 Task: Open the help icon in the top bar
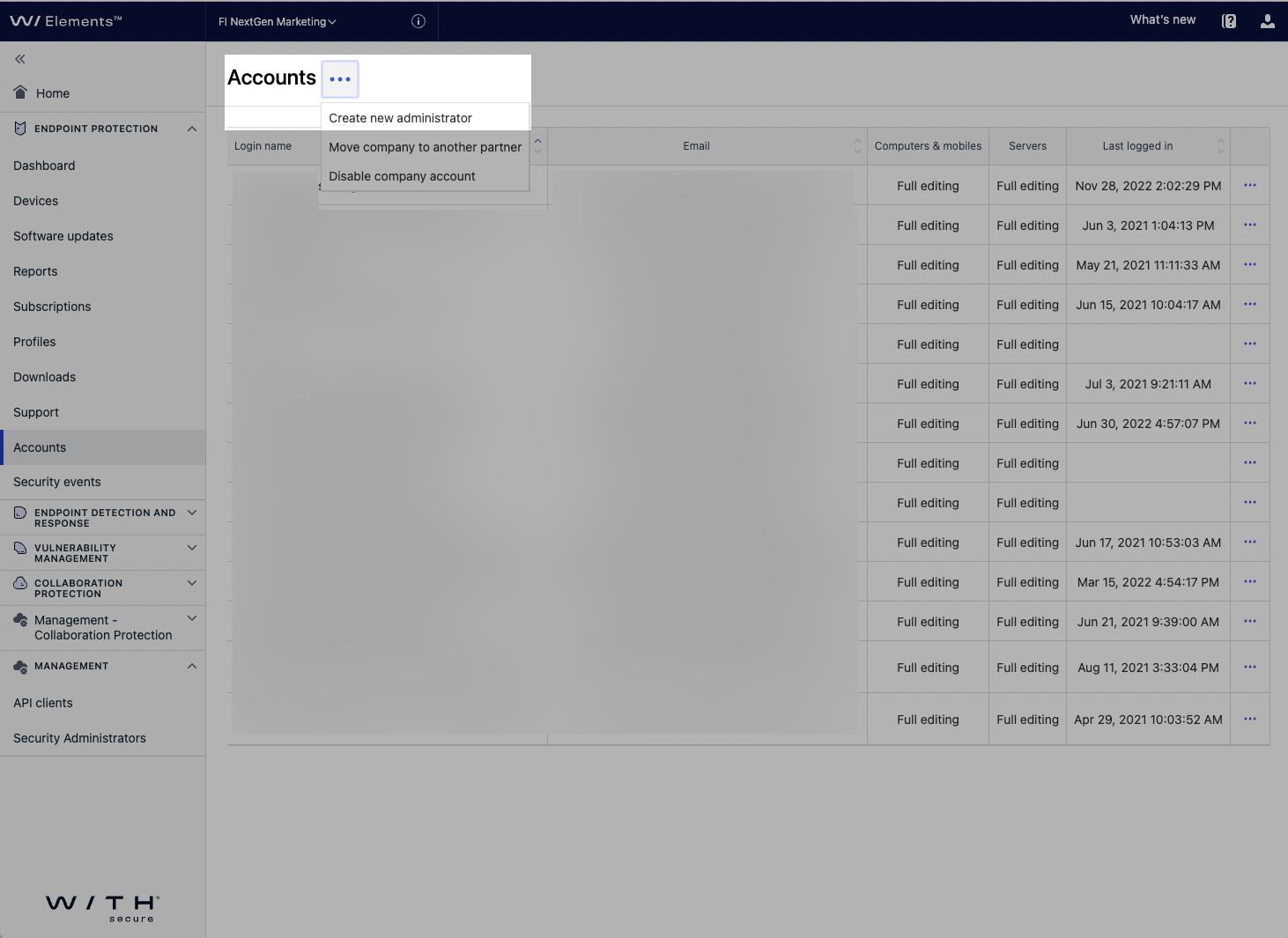(1229, 21)
